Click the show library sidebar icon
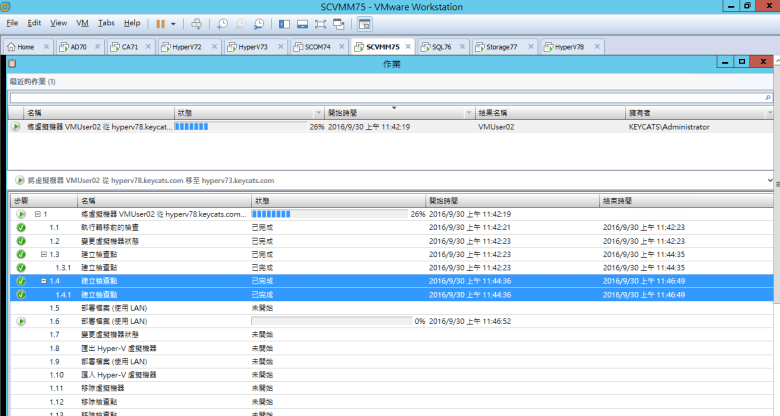Viewport: 780px width, 416px height. (x=285, y=22)
